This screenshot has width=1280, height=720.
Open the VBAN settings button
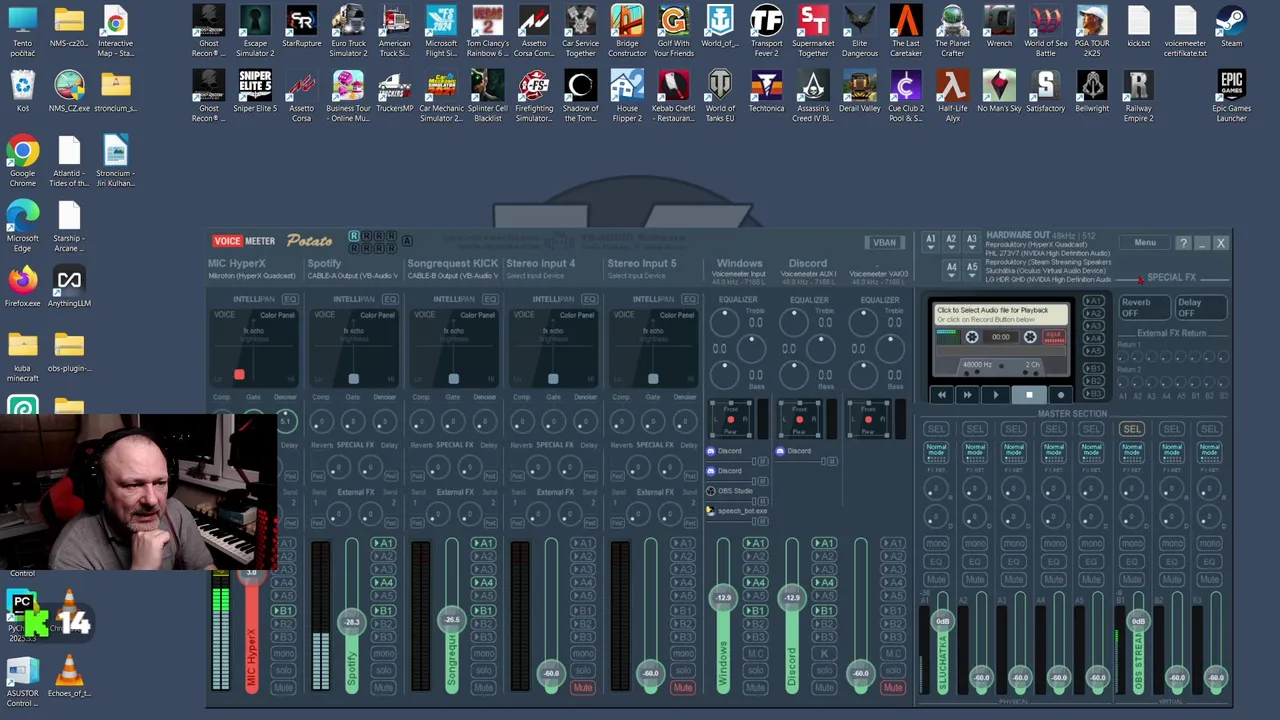884,242
